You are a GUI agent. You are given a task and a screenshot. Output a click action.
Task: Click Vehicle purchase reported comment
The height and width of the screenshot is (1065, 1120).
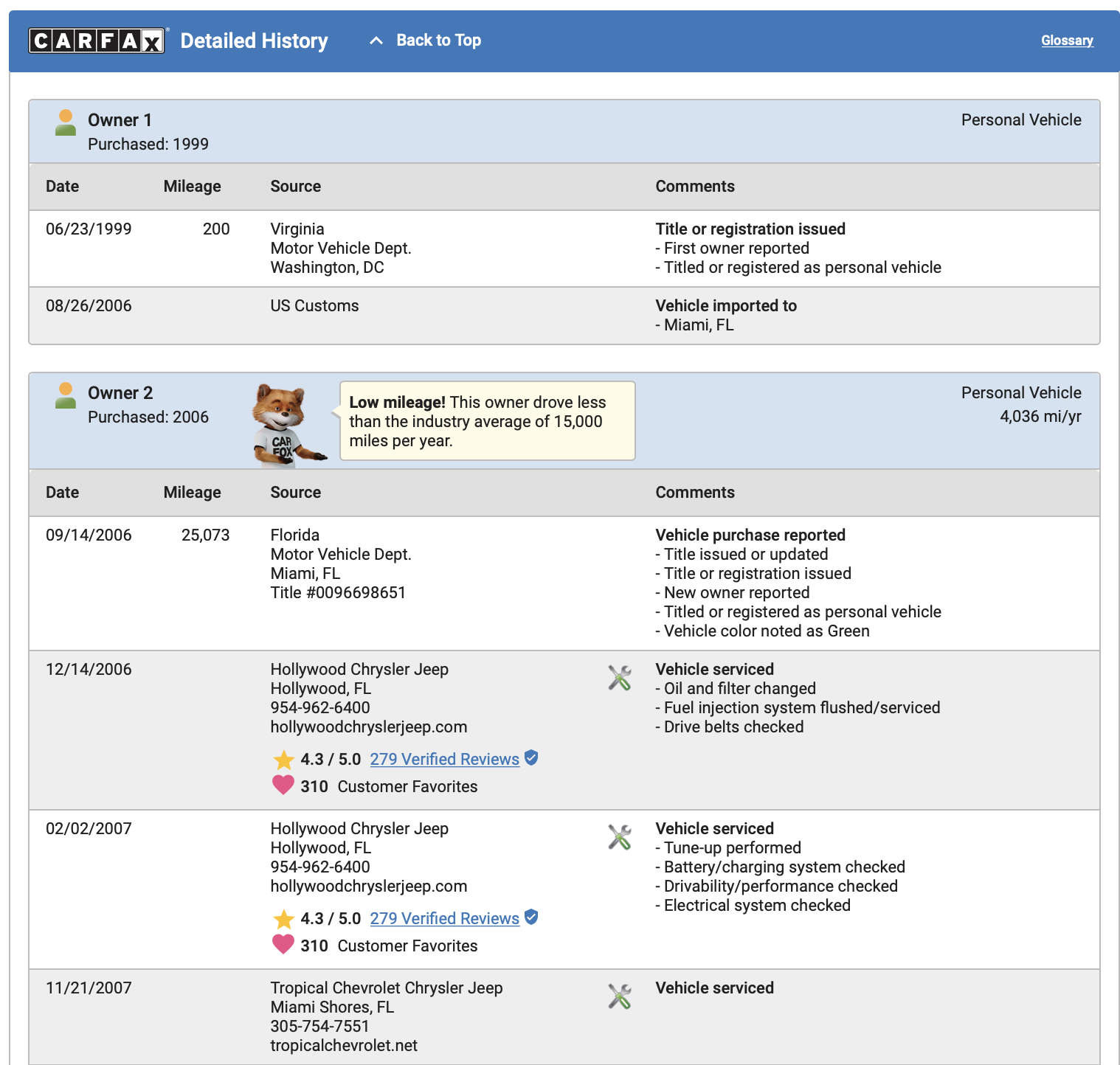[x=750, y=535]
